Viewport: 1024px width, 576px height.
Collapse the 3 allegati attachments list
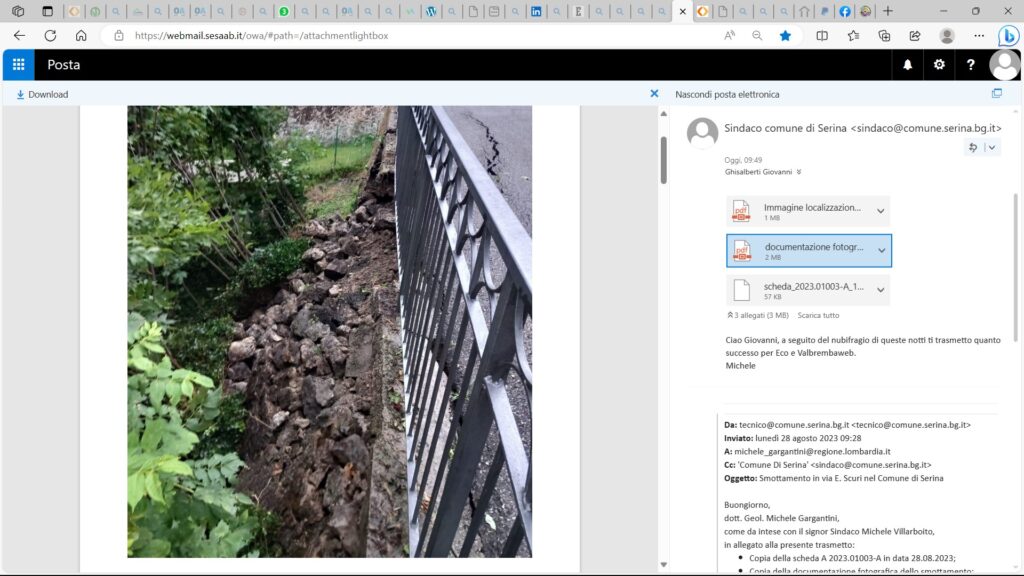730,315
